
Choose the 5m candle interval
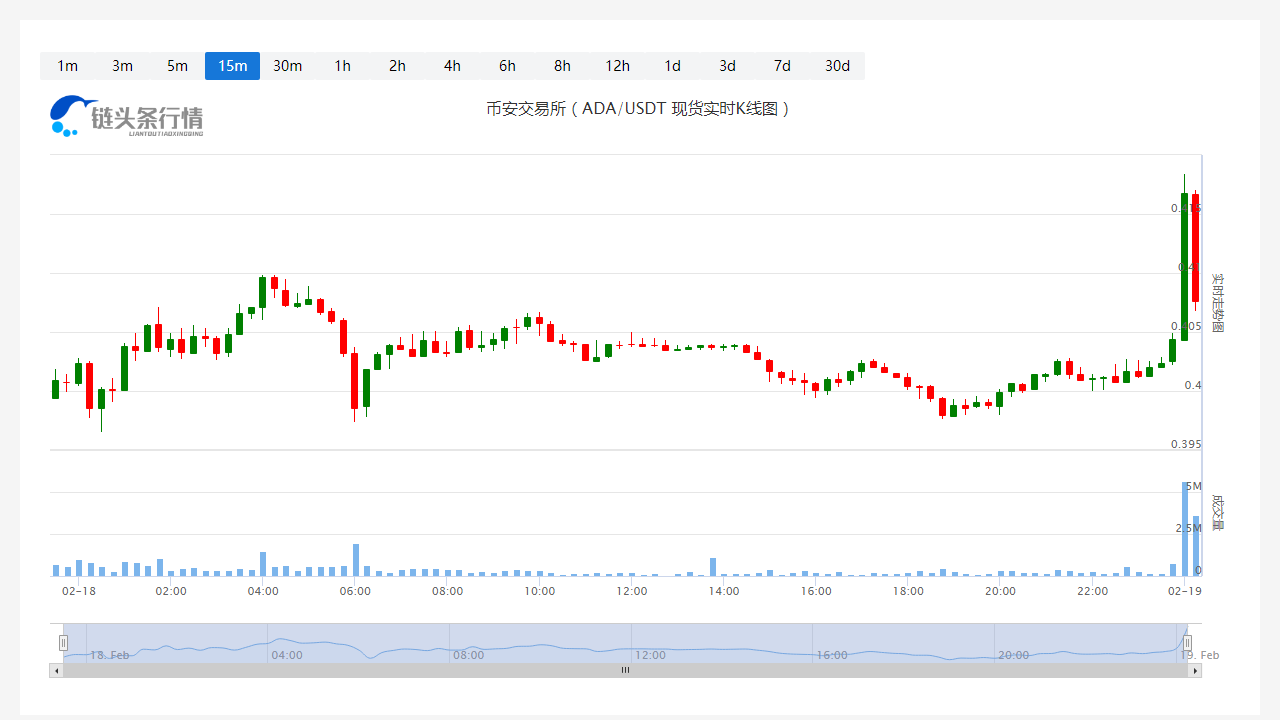[177, 66]
